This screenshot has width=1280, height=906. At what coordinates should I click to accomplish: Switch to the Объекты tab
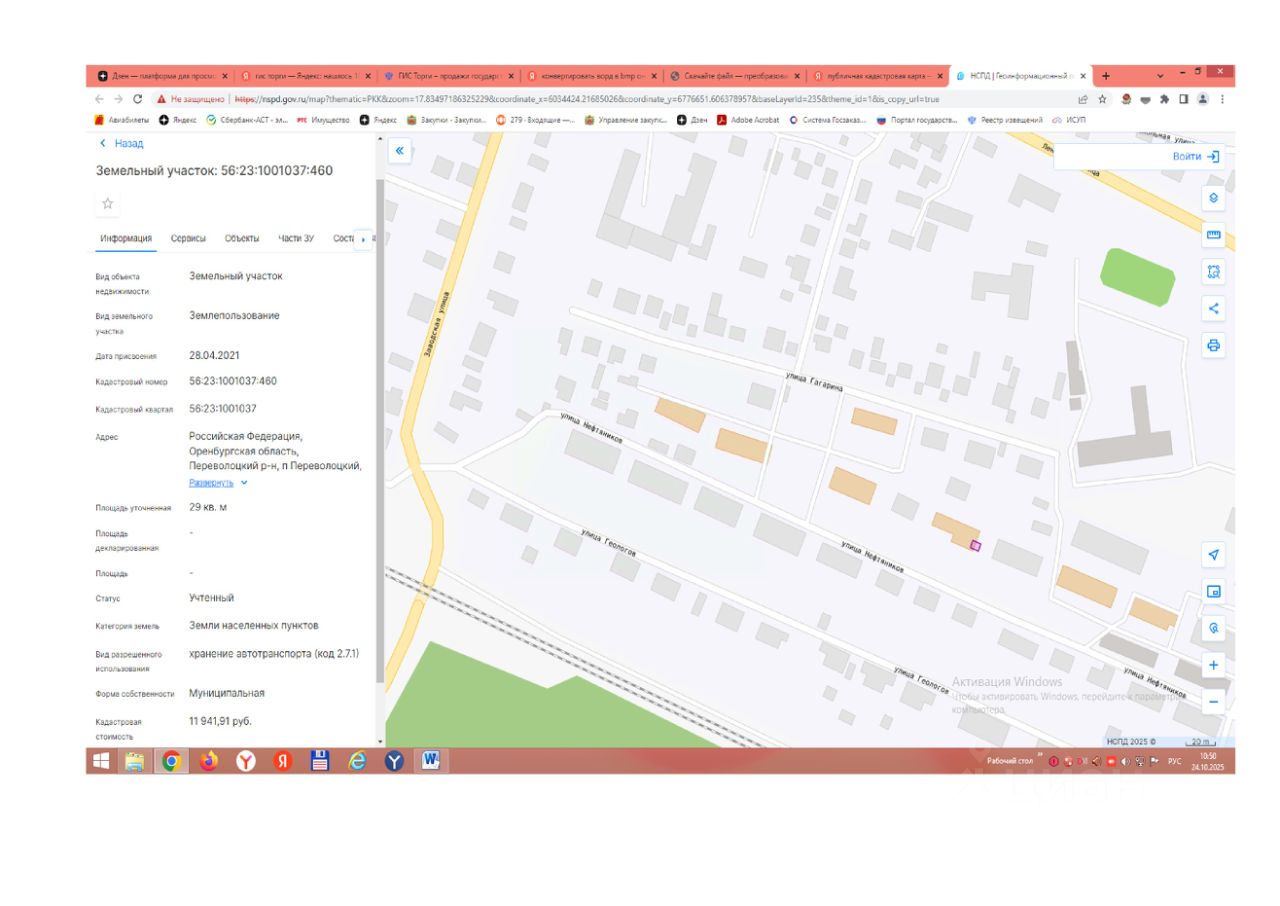242,238
